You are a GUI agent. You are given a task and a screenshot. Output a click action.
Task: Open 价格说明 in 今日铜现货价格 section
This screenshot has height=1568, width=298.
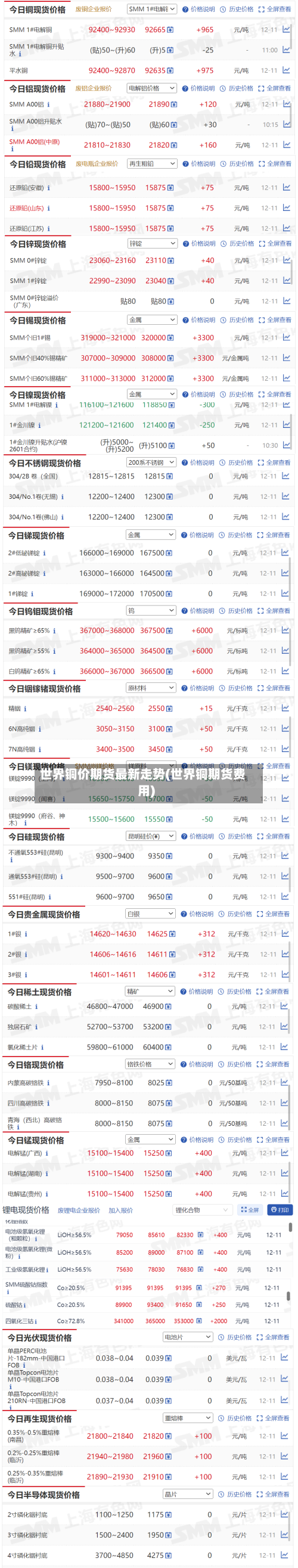pos(198,9)
